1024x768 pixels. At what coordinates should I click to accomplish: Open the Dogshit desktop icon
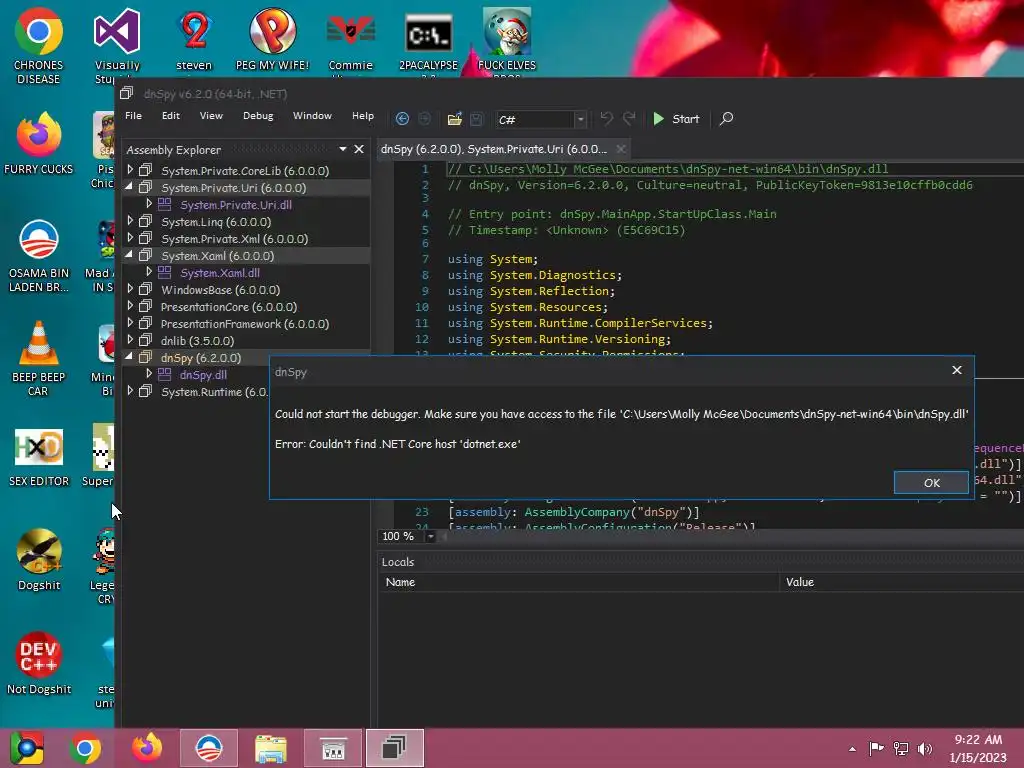[x=39, y=560]
